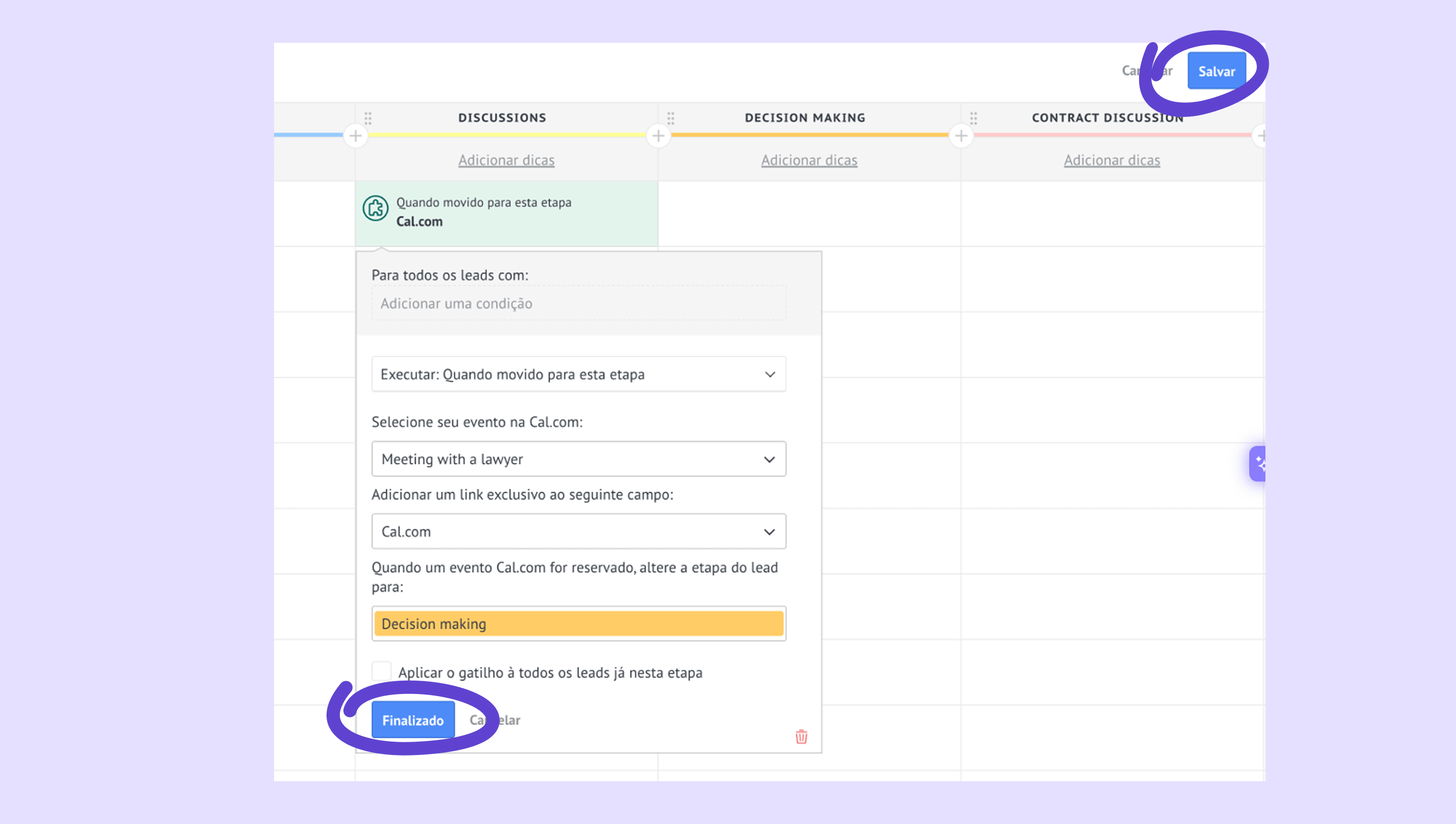This screenshot has width=1456, height=824.
Task: Expand the Meeting with a lawyer dropdown
Action: click(579, 459)
